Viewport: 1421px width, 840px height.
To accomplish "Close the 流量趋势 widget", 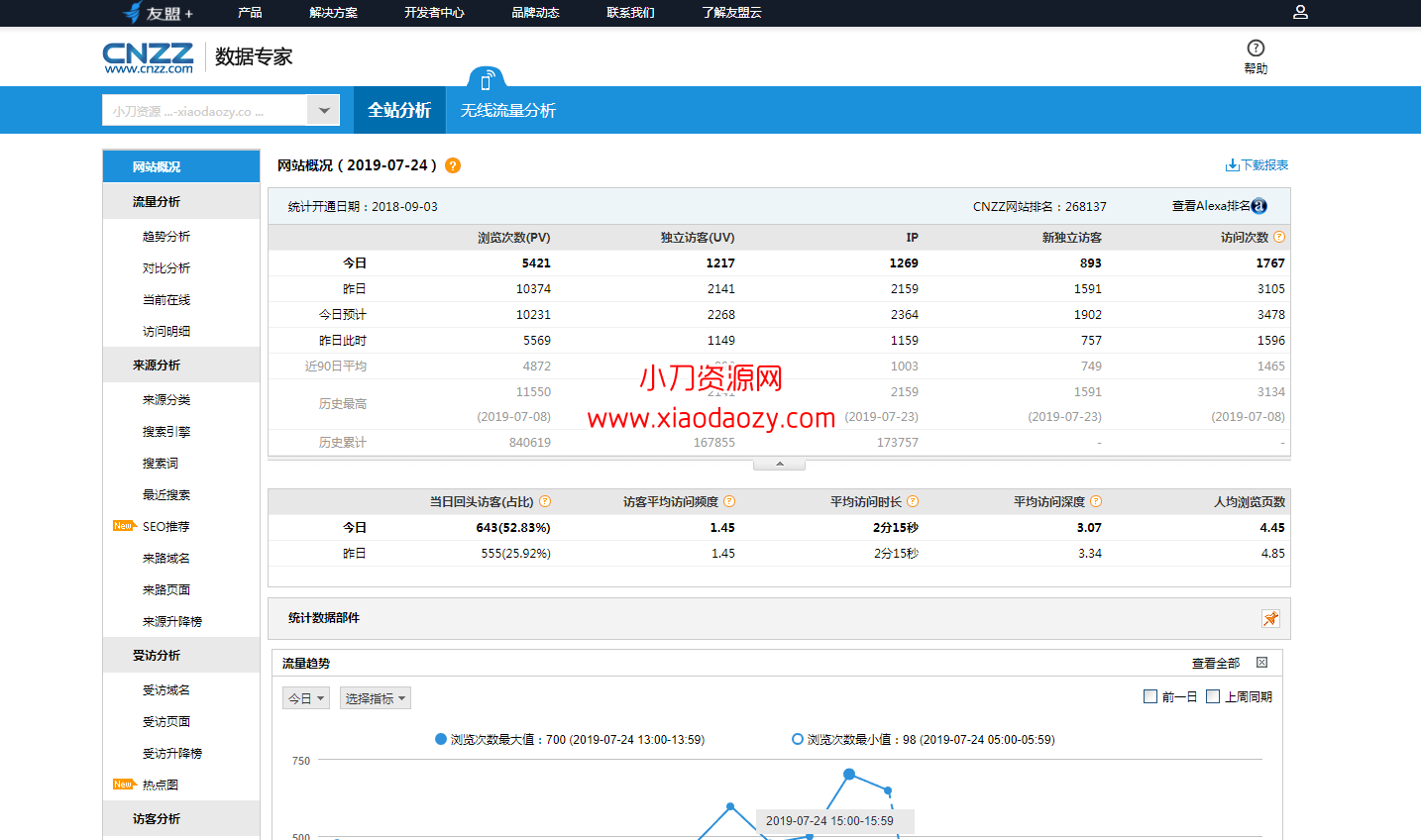I will (x=1261, y=663).
